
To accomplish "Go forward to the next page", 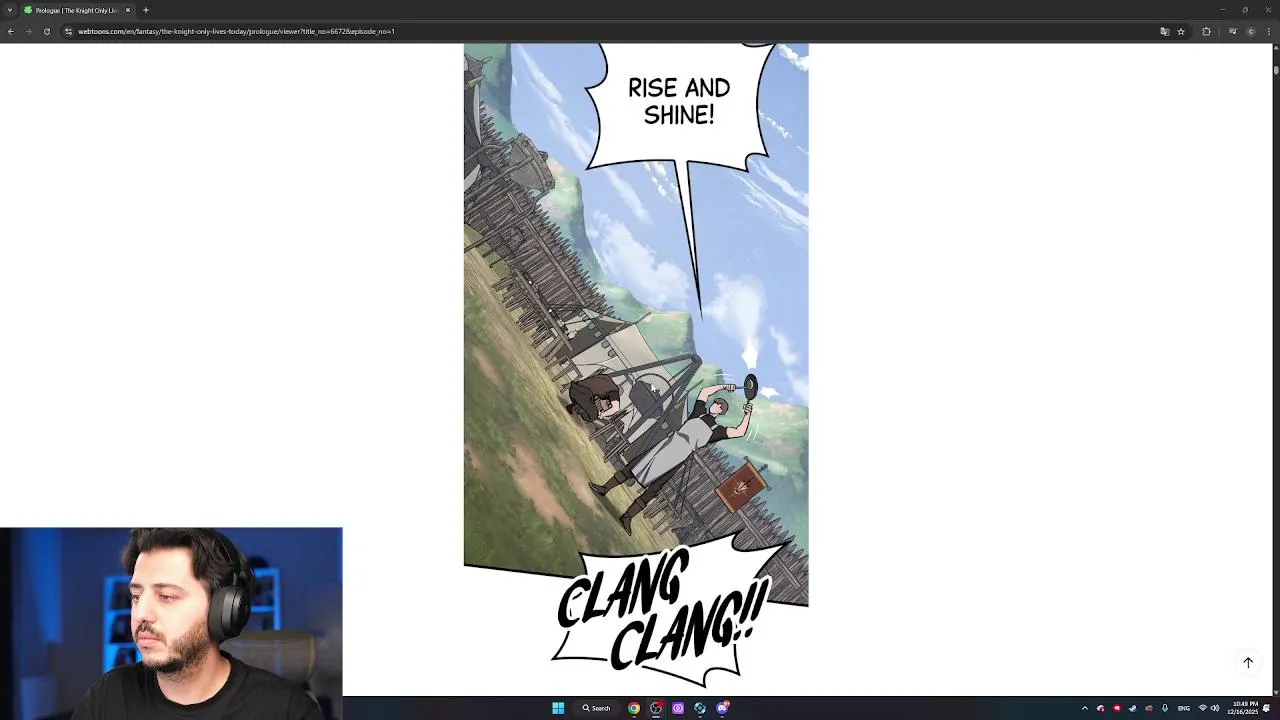I will tap(28, 31).
